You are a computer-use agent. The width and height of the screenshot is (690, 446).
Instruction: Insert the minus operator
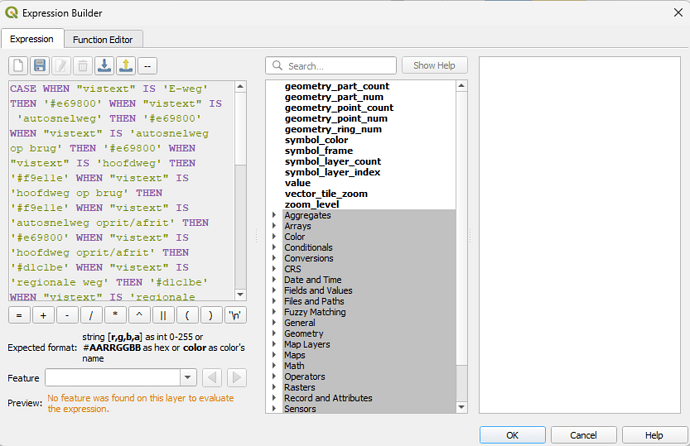[x=67, y=315]
